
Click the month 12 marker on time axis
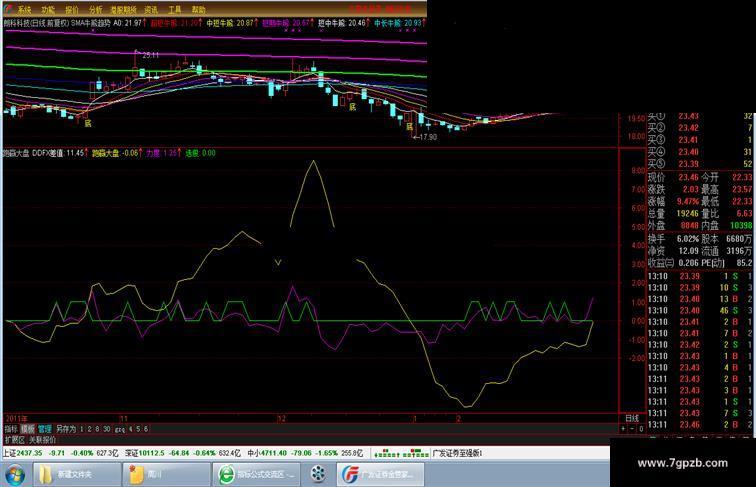click(282, 419)
